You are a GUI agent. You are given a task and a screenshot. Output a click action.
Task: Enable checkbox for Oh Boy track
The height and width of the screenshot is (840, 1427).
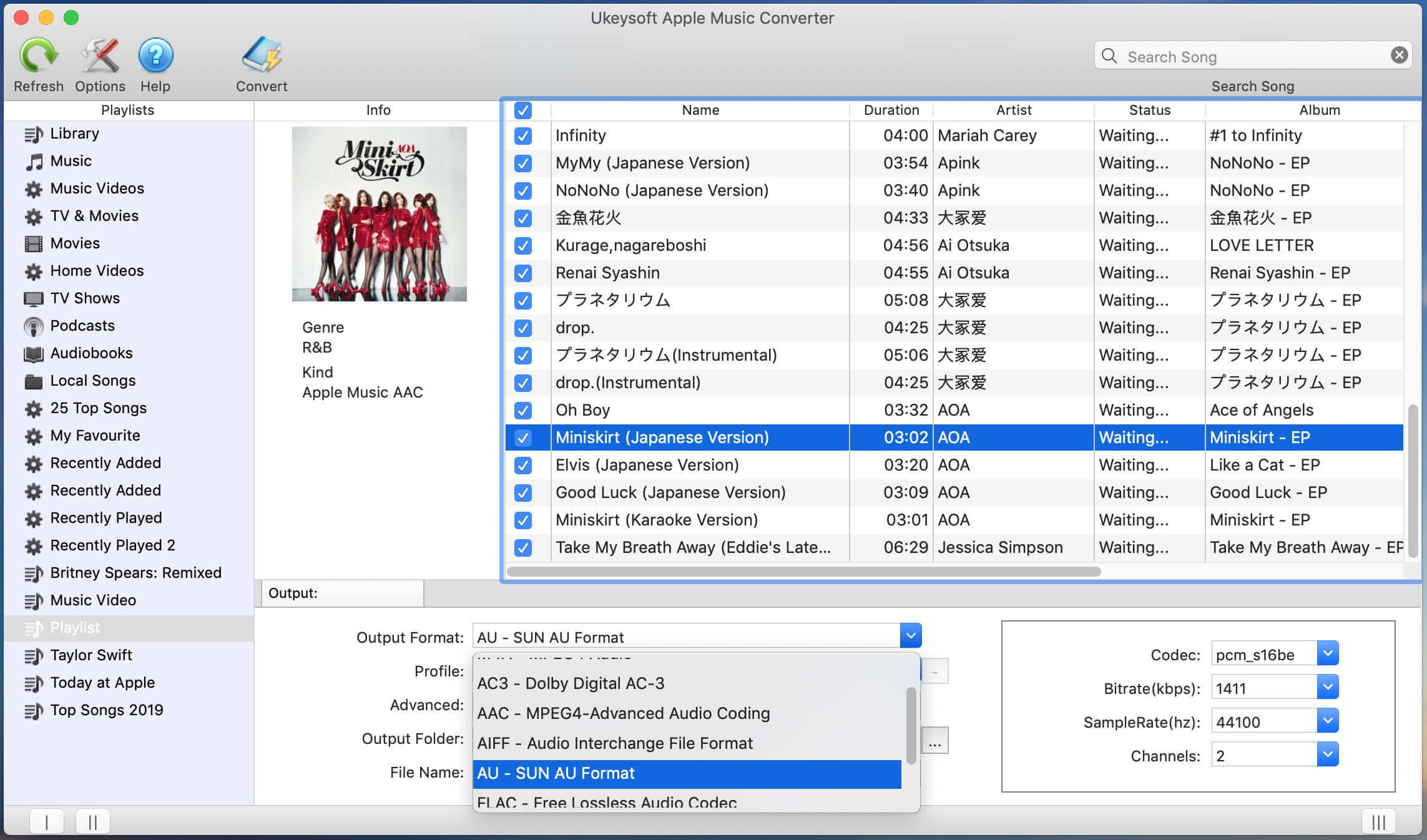[x=524, y=409]
